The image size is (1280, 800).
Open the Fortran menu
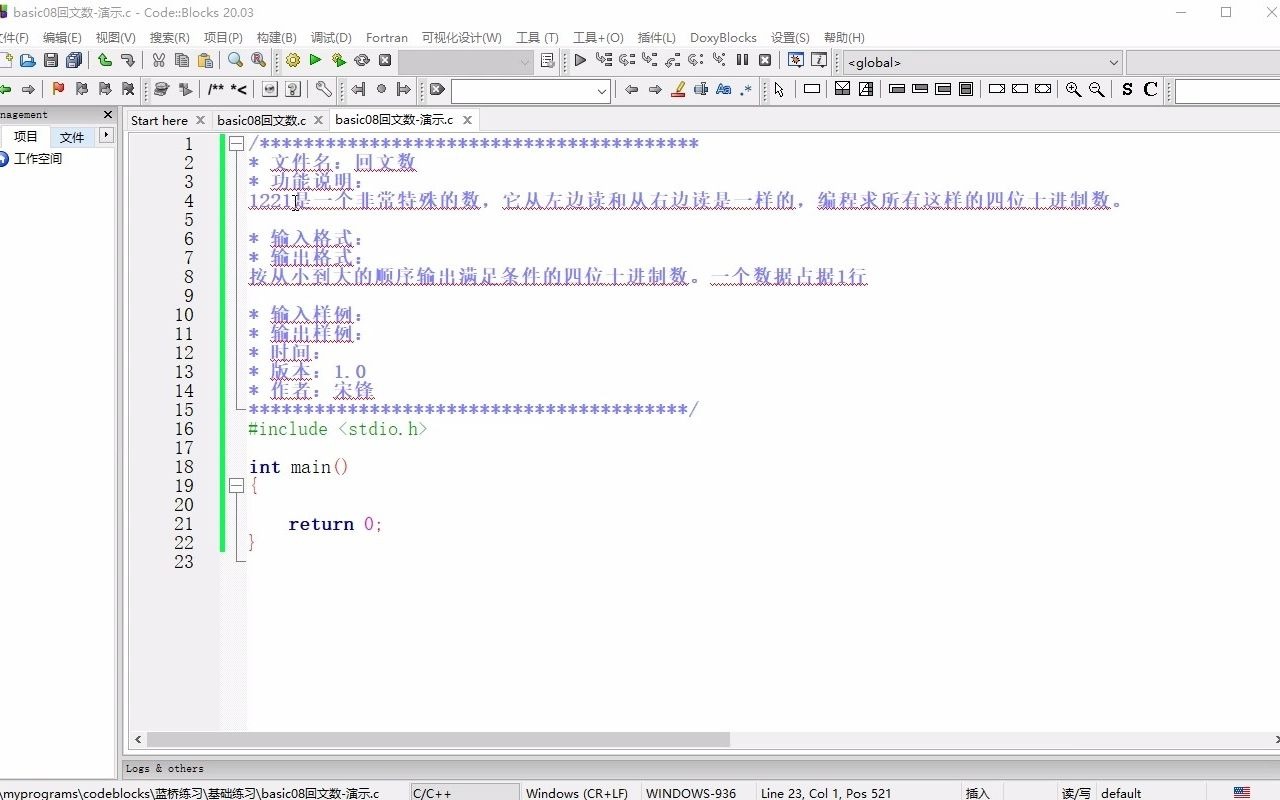click(x=387, y=38)
